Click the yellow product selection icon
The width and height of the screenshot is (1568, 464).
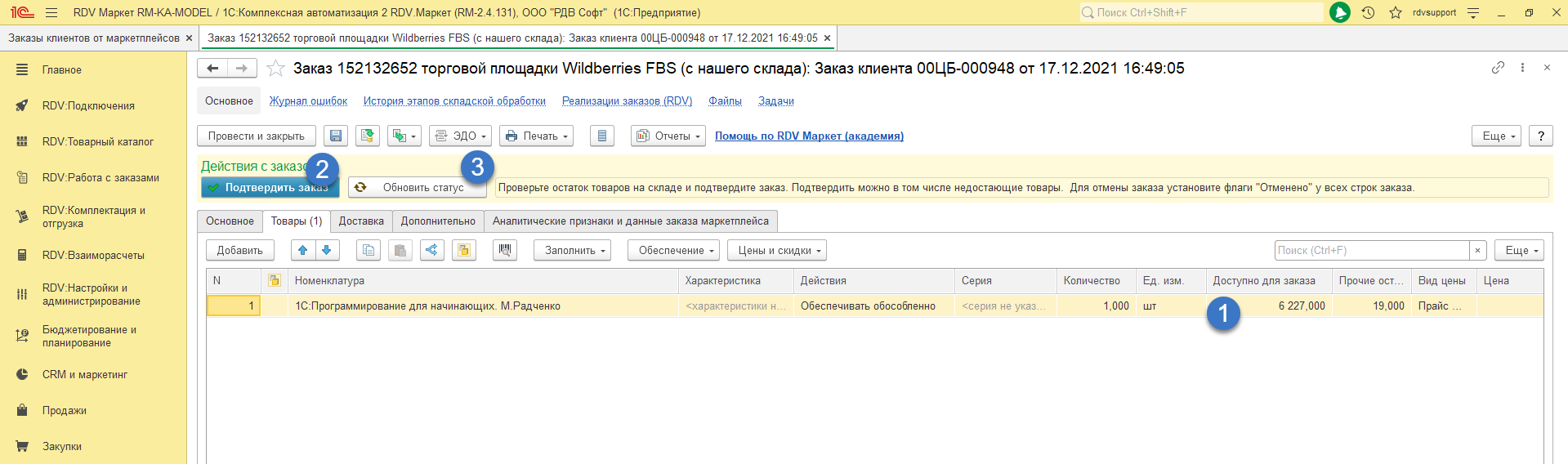tap(464, 251)
